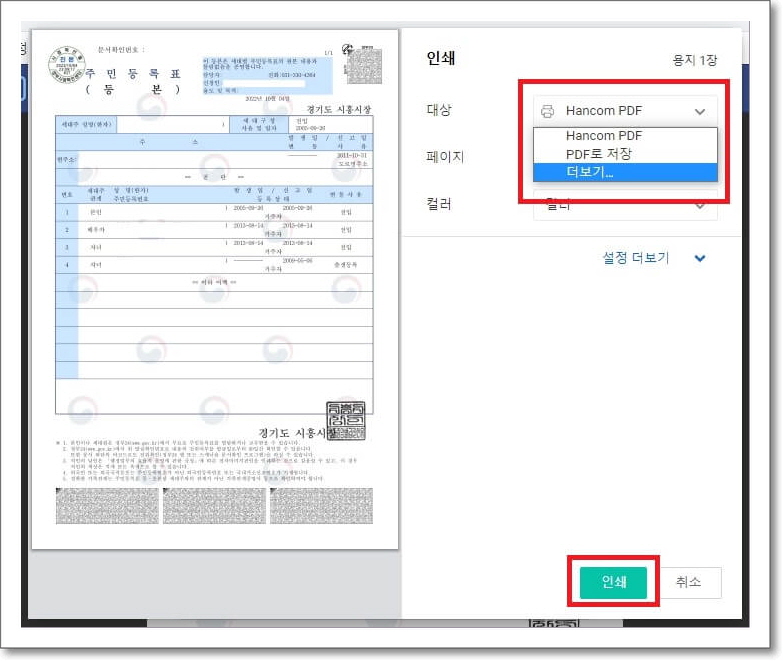Click the official red seal stamp in preview
The image size is (783, 661).
point(346,420)
